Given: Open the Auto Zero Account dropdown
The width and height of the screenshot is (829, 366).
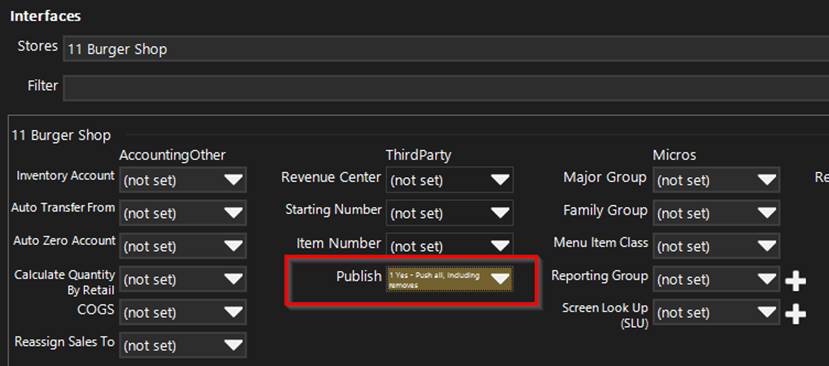Looking at the screenshot, I should click(183, 246).
